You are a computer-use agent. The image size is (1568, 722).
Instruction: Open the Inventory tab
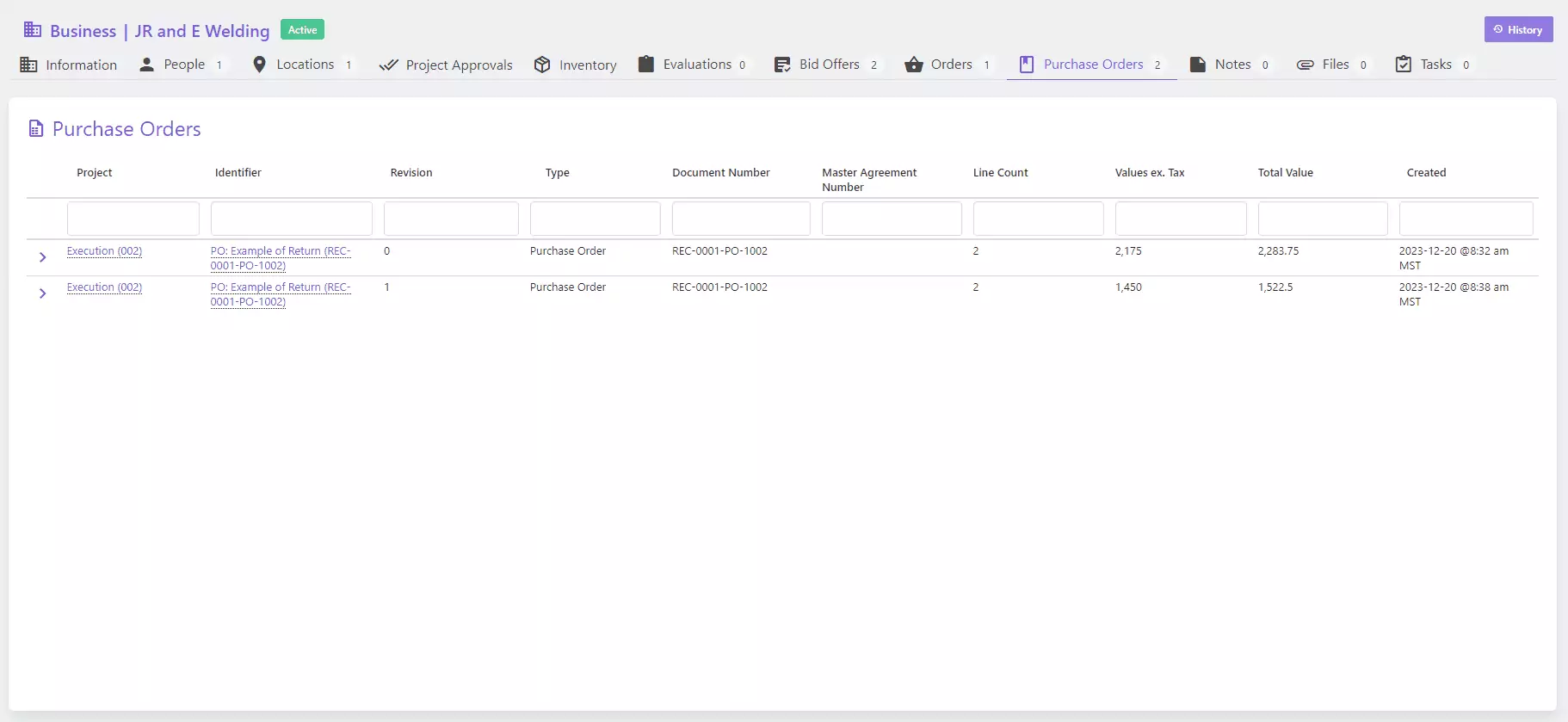[x=576, y=65]
